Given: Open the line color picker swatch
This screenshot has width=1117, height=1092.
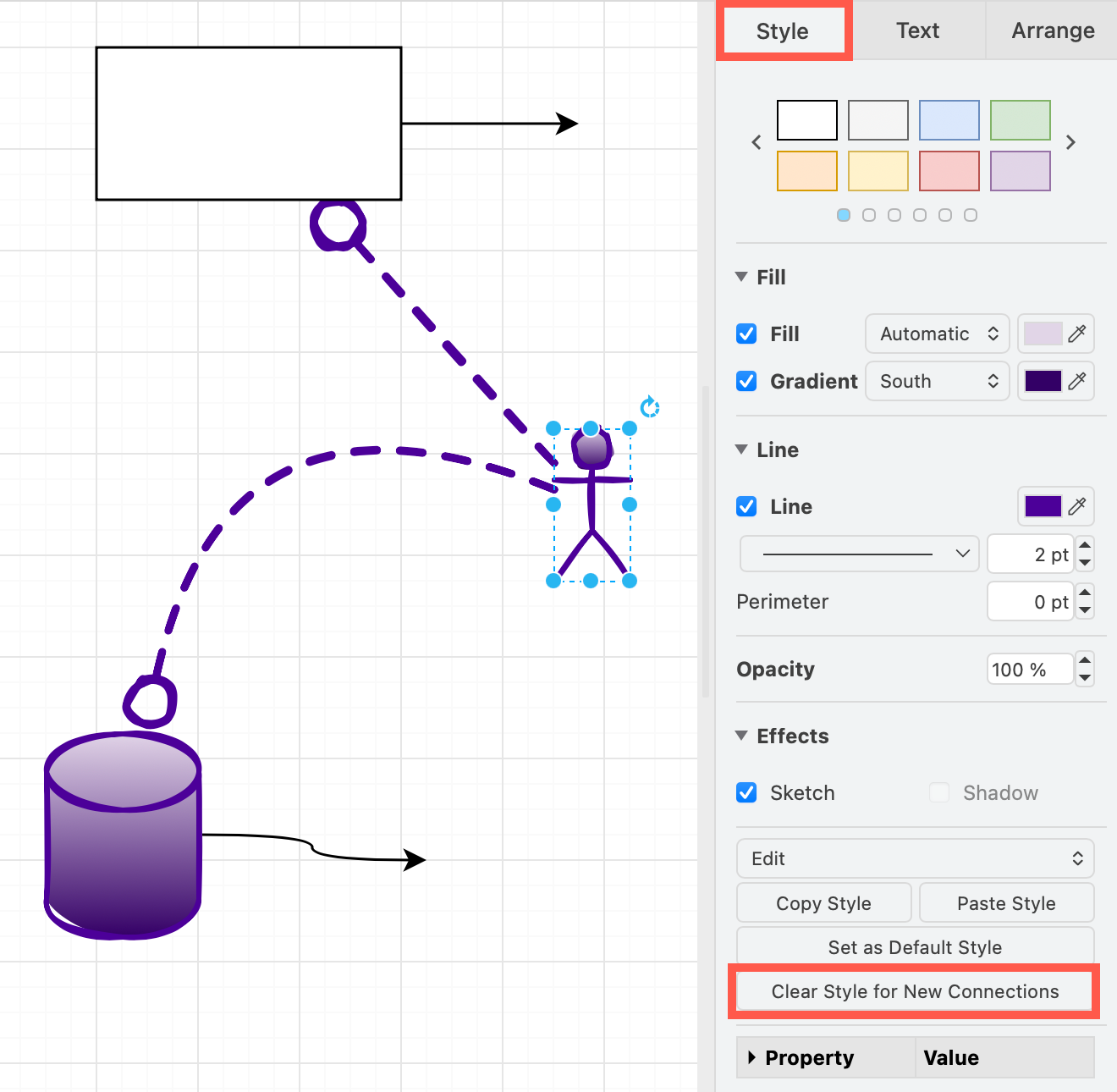Looking at the screenshot, I should click(1043, 506).
